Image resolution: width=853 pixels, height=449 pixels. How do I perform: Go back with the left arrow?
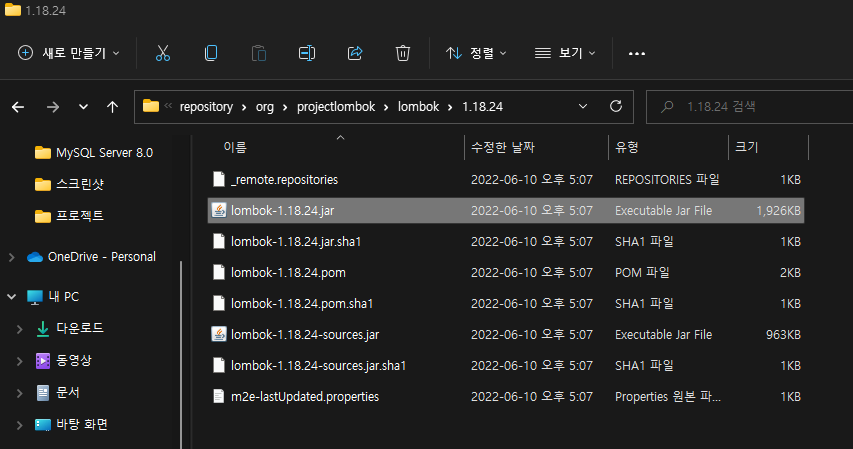click(x=18, y=107)
